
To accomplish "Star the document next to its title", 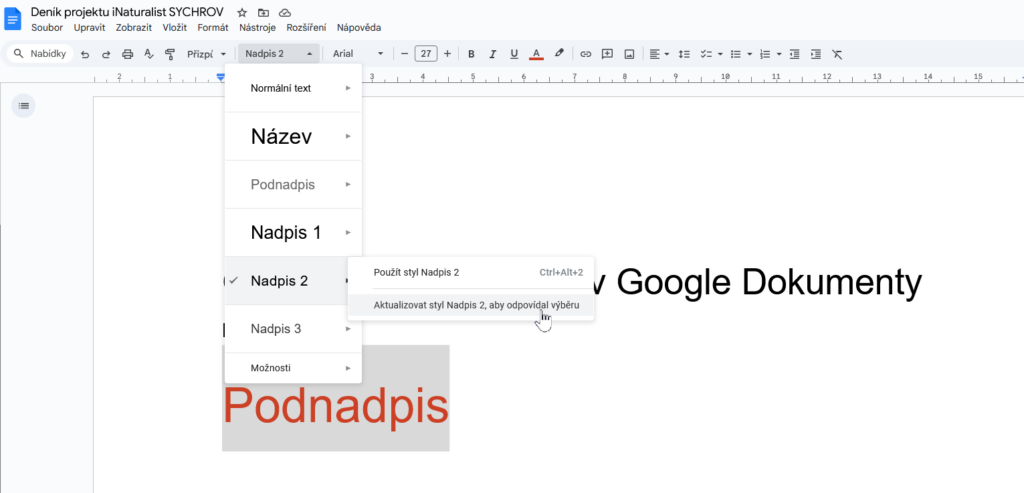I will click(242, 12).
